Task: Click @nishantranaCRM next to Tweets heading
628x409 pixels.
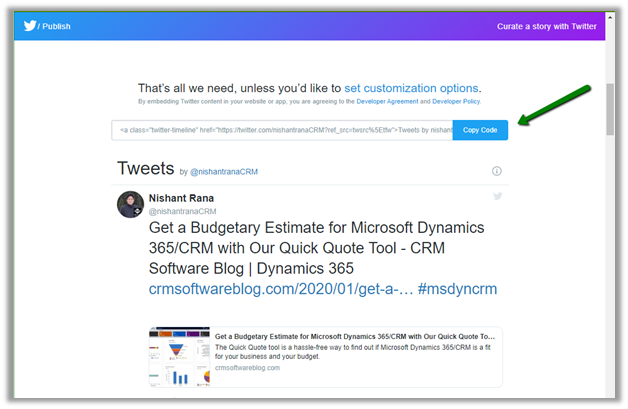Action: pyautogui.click(x=224, y=172)
